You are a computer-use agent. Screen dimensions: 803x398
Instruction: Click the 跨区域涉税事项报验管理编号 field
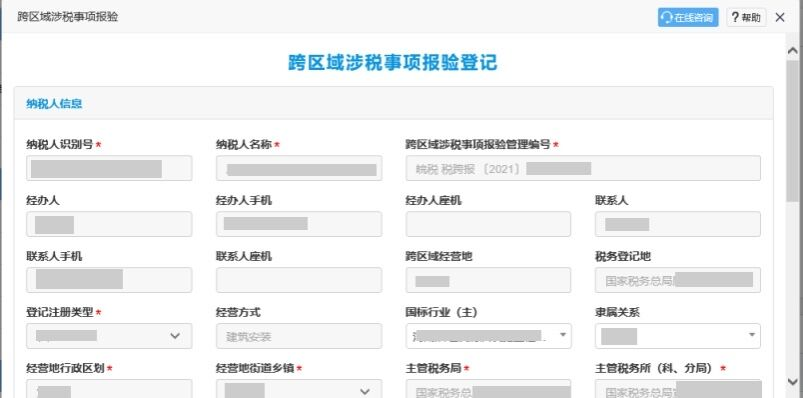coord(583,169)
